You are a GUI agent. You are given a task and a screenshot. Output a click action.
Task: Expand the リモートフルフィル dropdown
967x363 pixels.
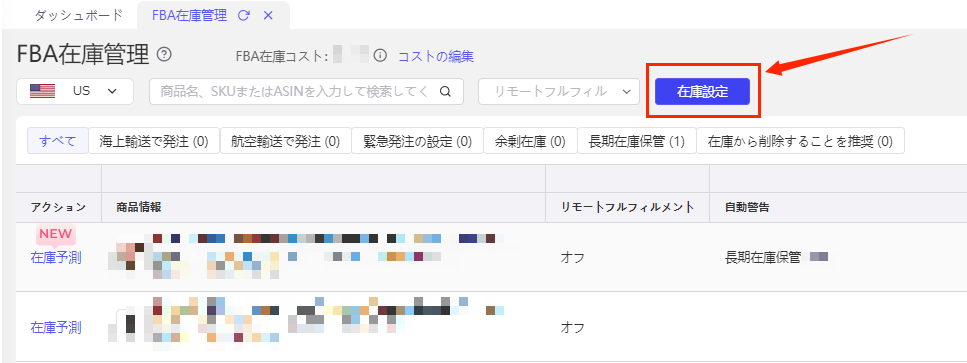559,91
